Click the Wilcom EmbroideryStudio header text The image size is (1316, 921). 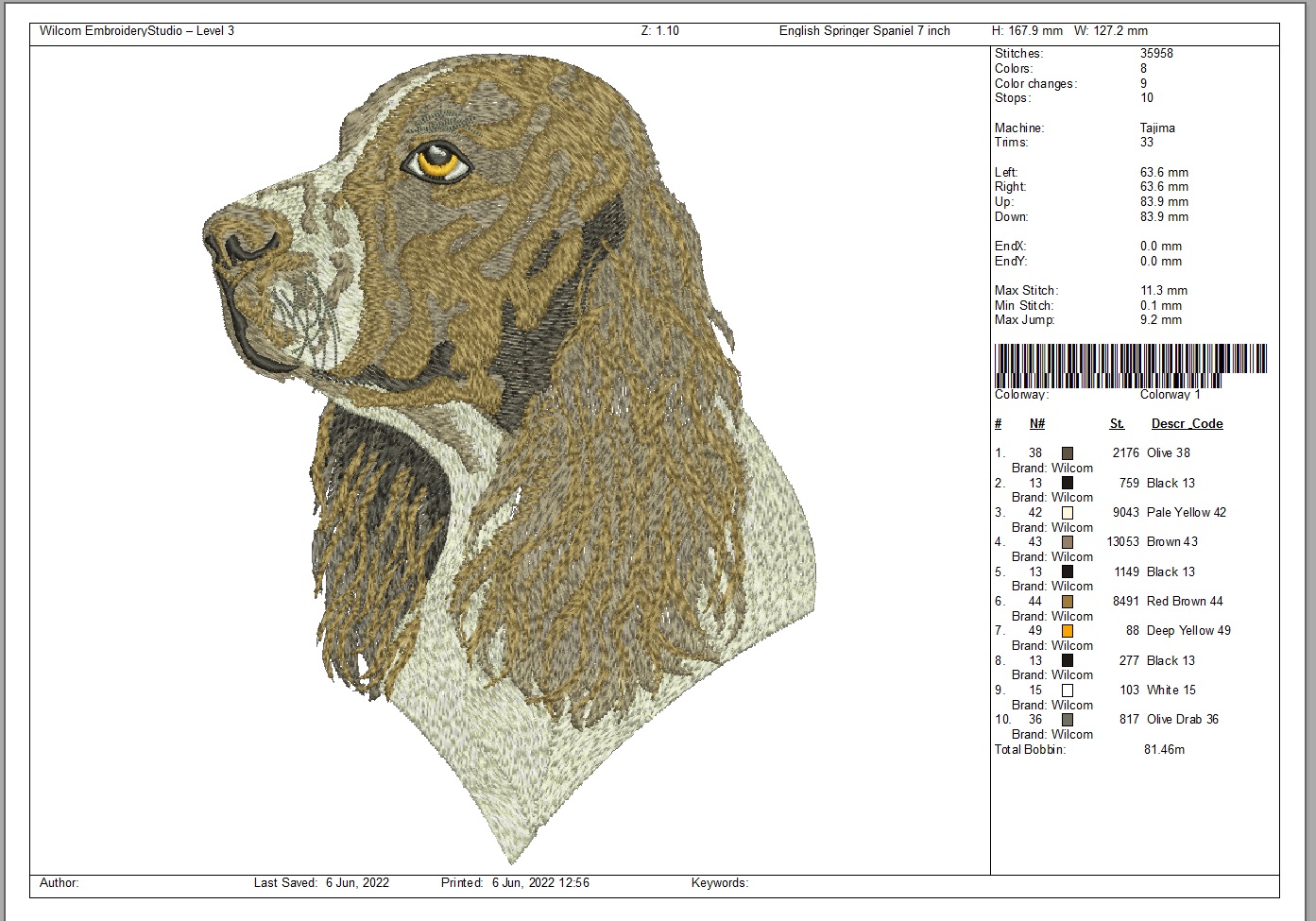(x=137, y=31)
